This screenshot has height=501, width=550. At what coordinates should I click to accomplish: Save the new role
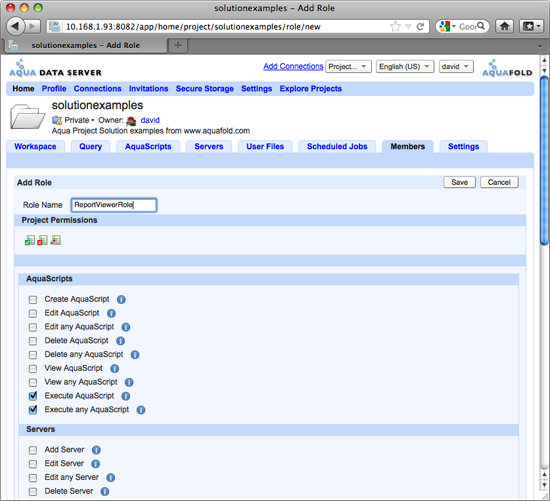(460, 182)
